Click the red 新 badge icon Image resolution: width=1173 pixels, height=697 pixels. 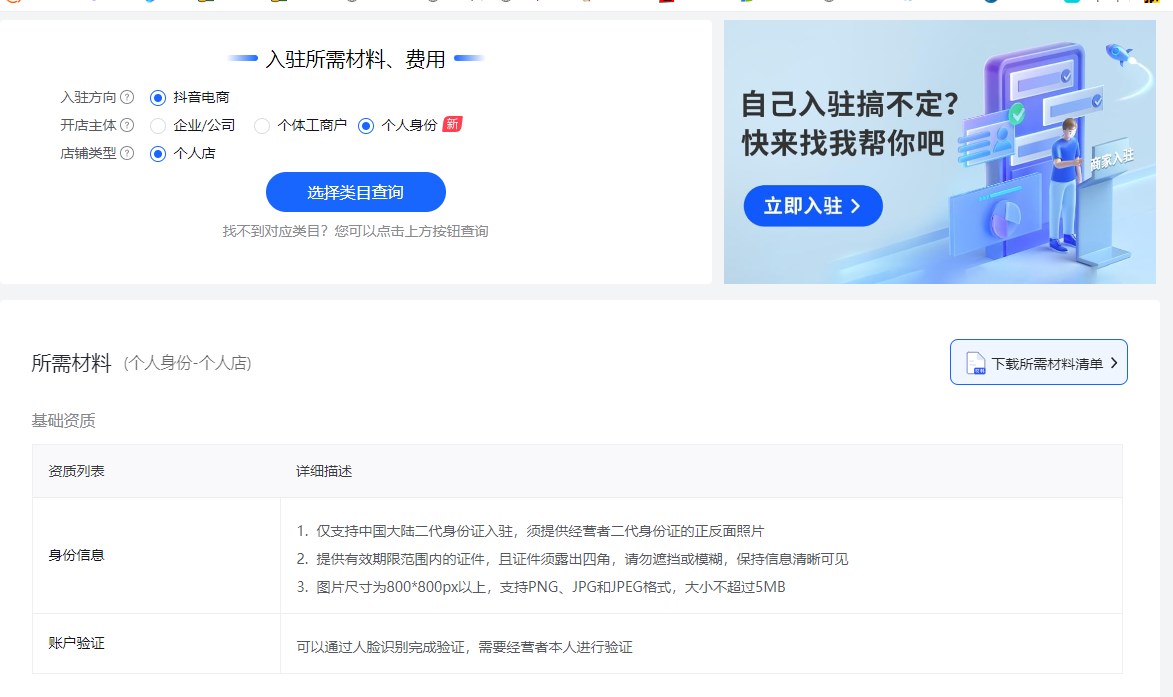[x=452, y=125]
